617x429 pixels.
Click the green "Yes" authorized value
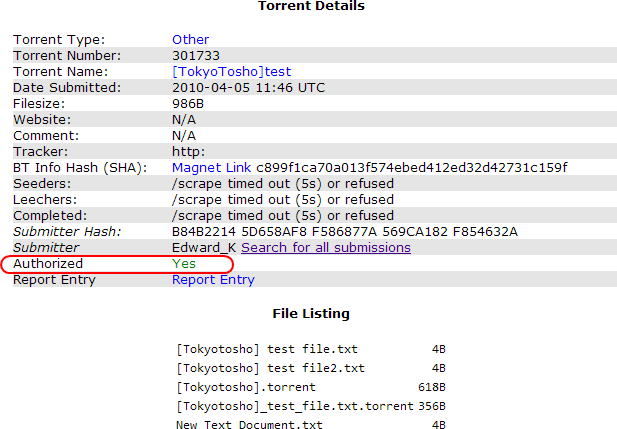(184, 264)
